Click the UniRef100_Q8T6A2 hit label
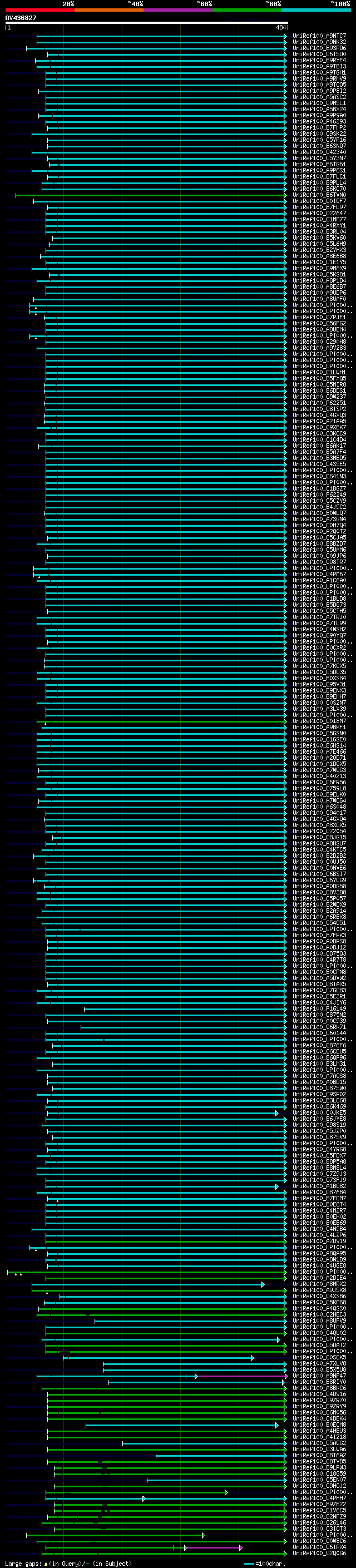 point(319,1456)
